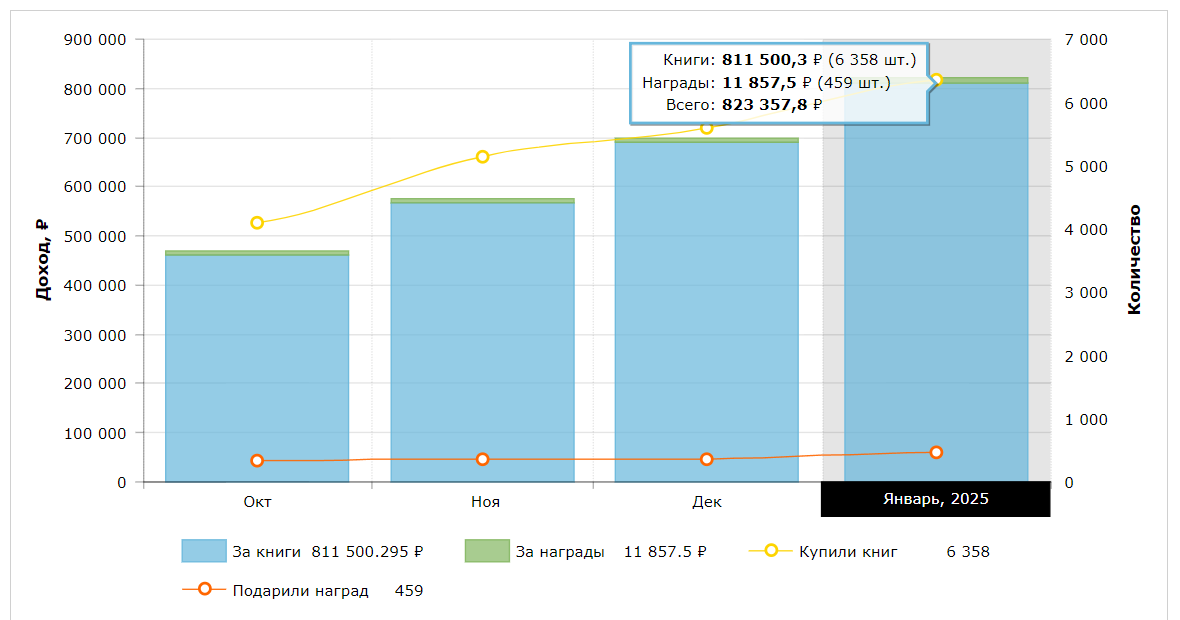The width and height of the screenshot is (1180, 620).
Task: Click the orange line point for January
Action: tap(936, 452)
